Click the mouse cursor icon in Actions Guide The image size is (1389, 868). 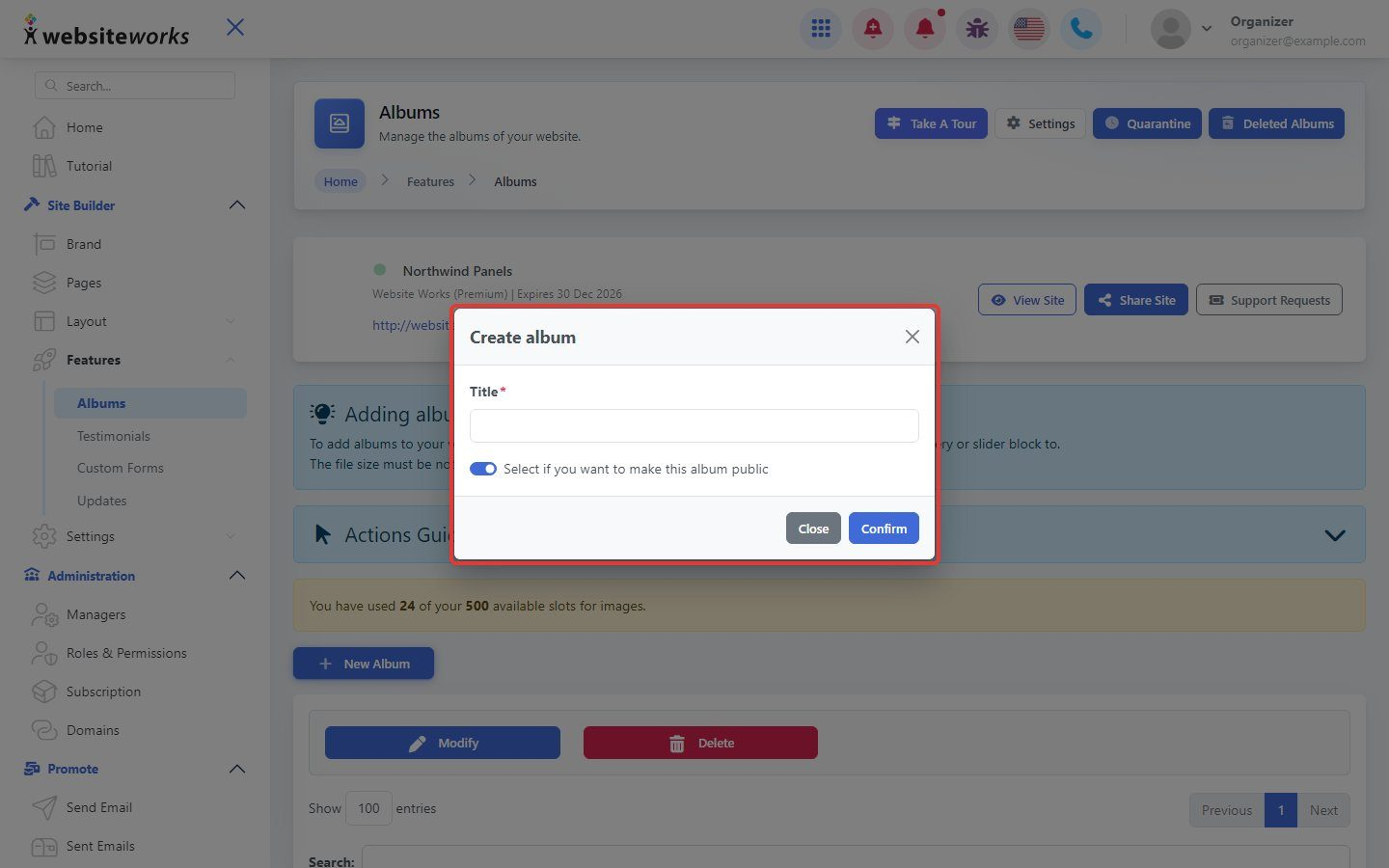pos(323,534)
